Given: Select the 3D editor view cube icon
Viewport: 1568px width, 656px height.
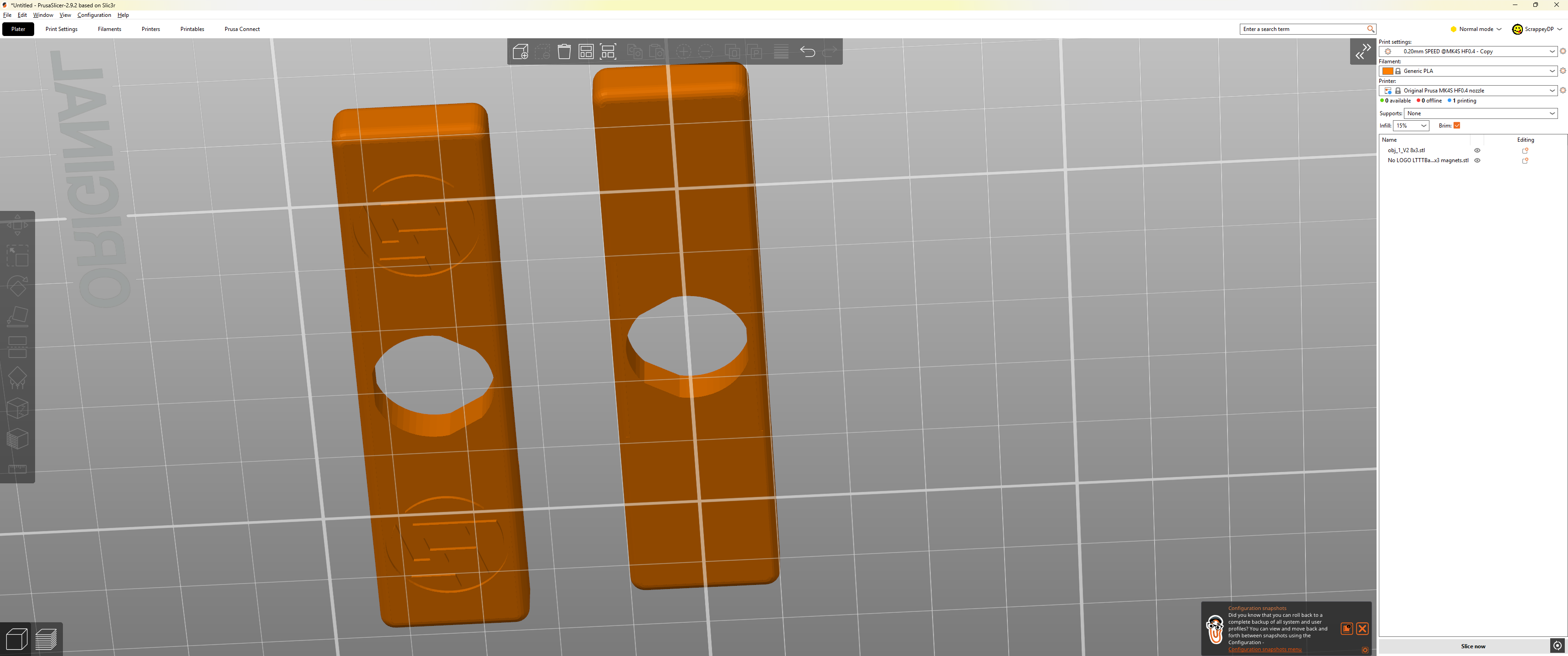Looking at the screenshot, I should pos(16,640).
